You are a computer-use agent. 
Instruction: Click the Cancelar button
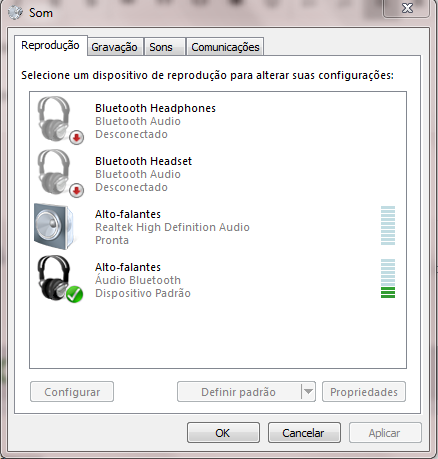pos(304,433)
